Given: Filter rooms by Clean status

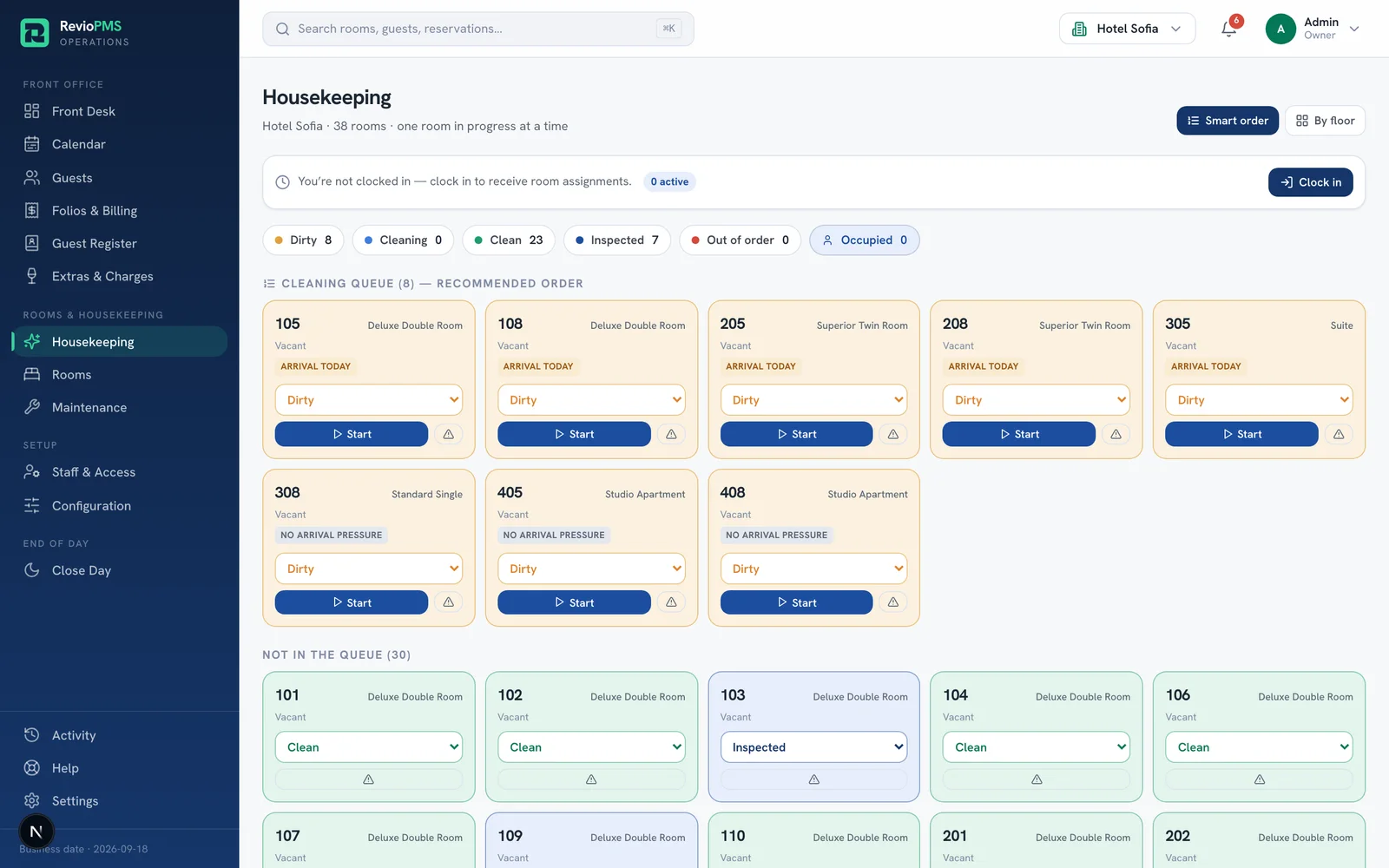Looking at the screenshot, I should pos(509,240).
